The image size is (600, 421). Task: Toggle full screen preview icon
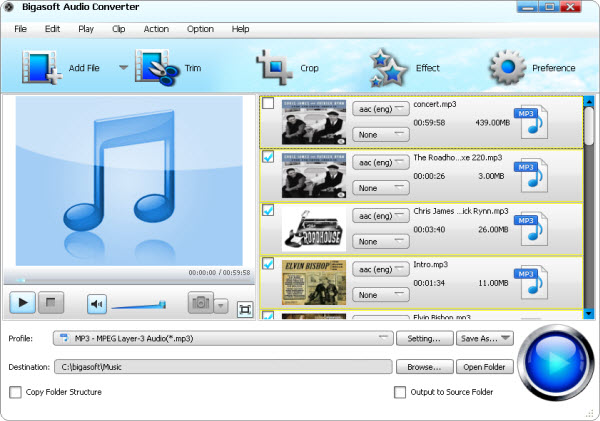click(x=245, y=309)
